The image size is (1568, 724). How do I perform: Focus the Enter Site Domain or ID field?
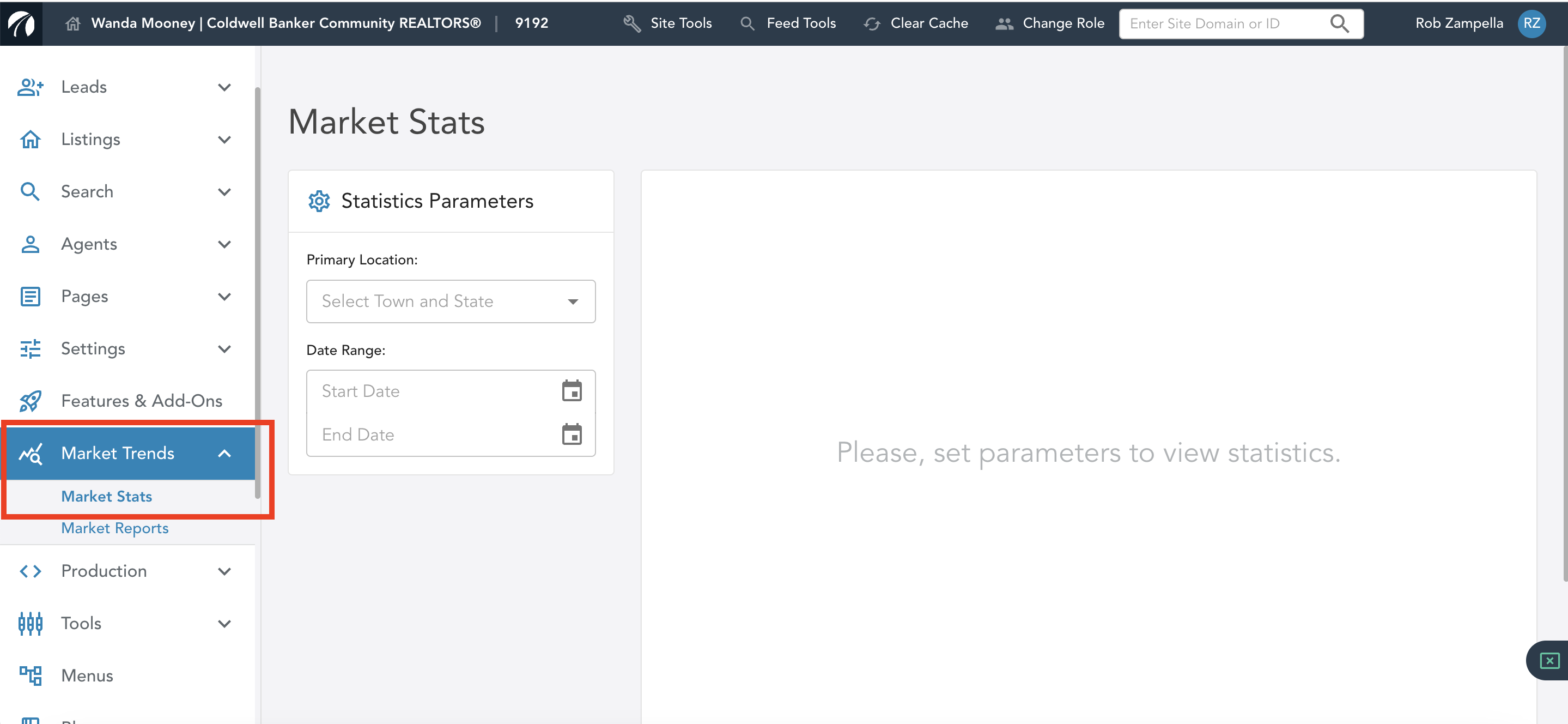click(x=1224, y=23)
